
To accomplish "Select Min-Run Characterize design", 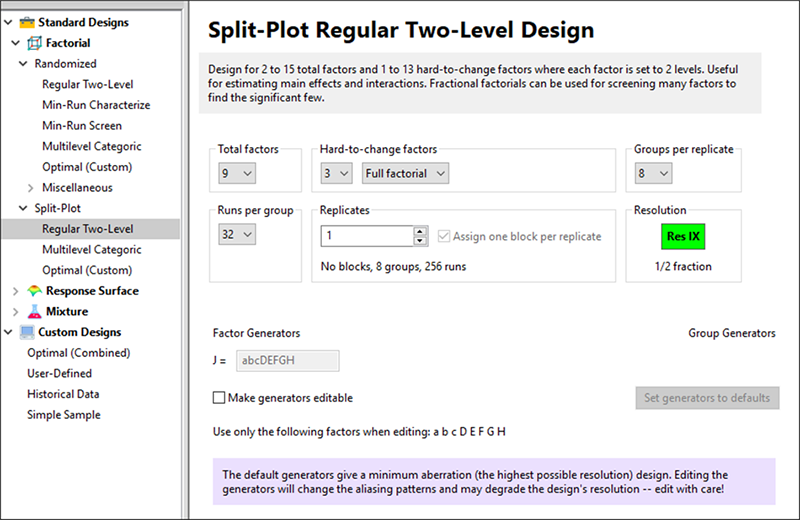I will coord(96,105).
